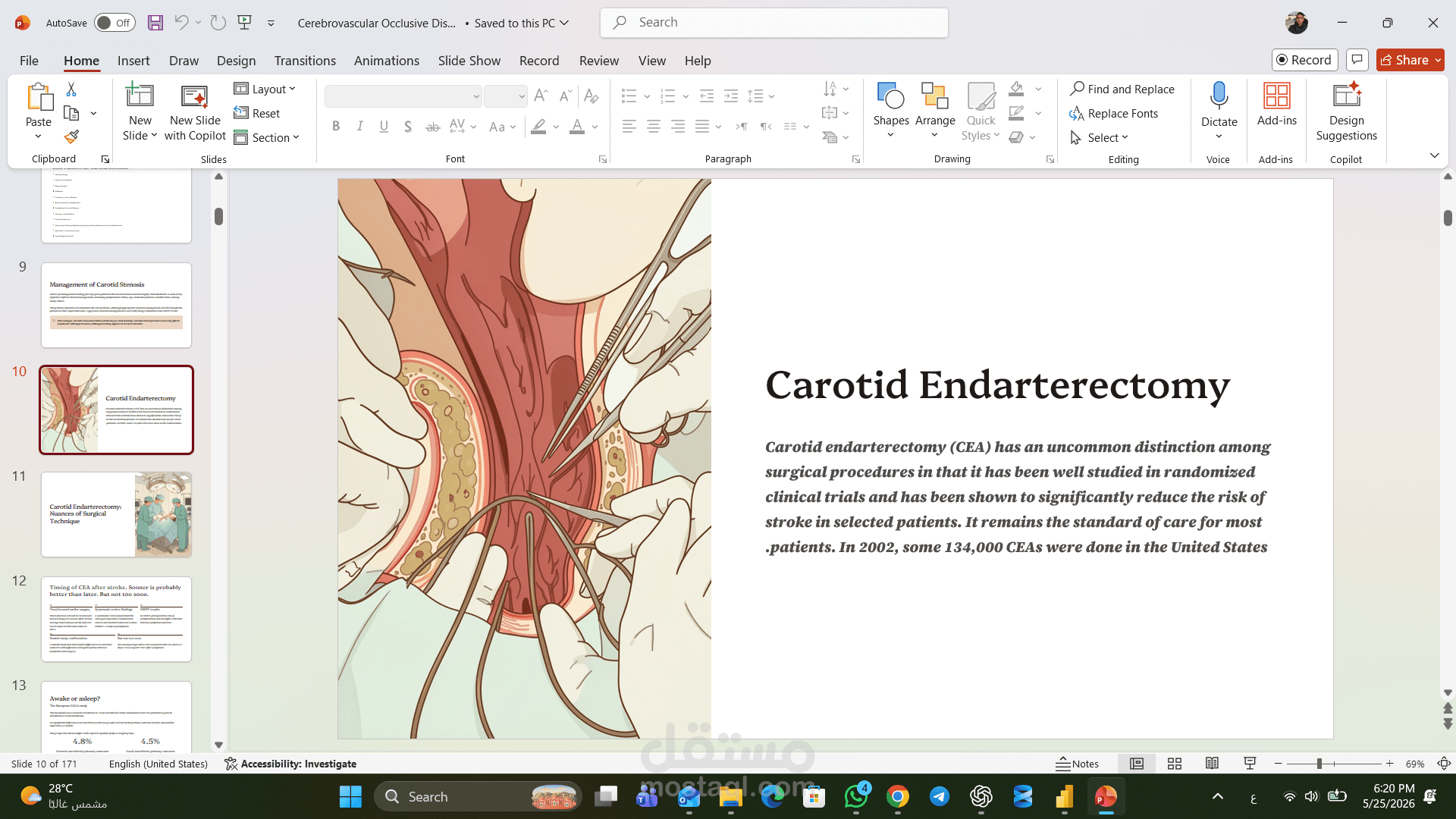Click Replace Fonts
1456x819 pixels.
pos(1114,113)
